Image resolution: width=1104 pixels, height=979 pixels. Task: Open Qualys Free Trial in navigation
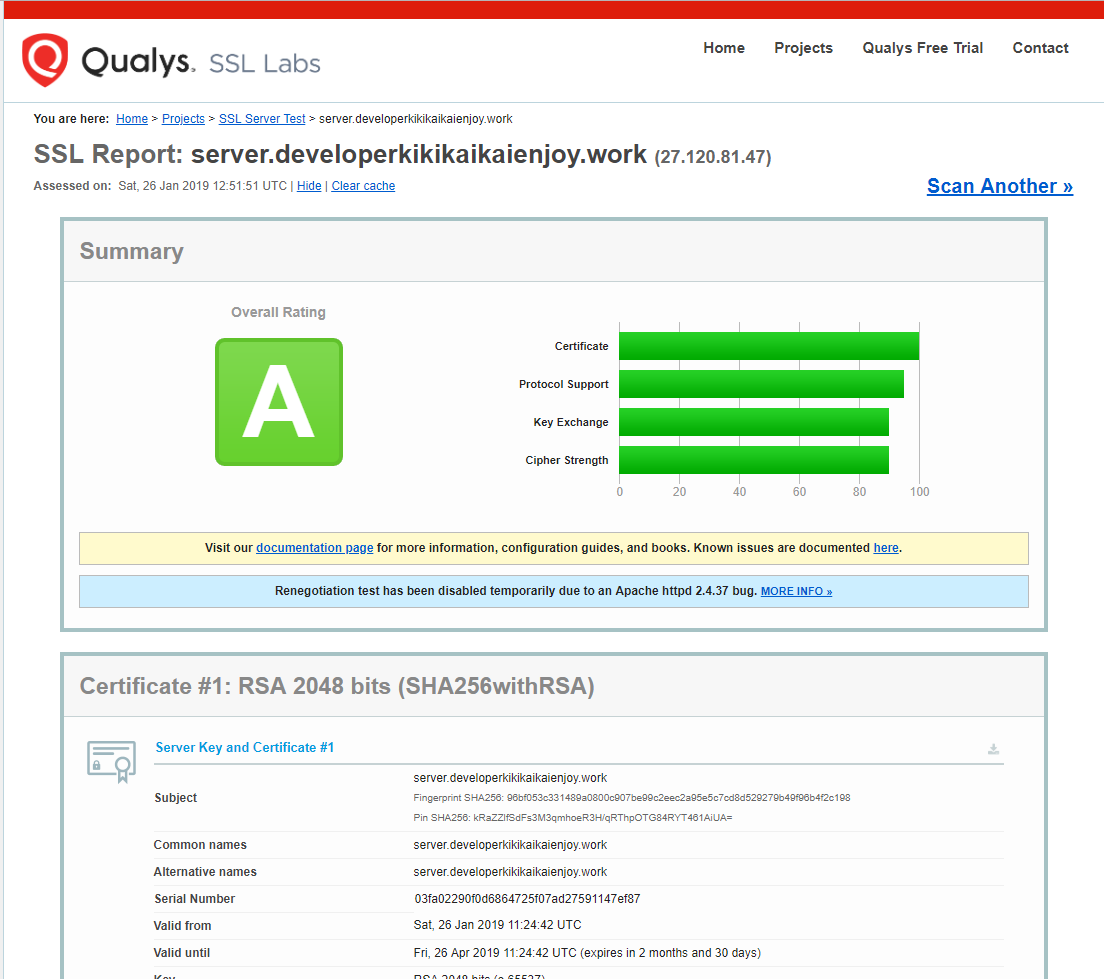point(922,48)
